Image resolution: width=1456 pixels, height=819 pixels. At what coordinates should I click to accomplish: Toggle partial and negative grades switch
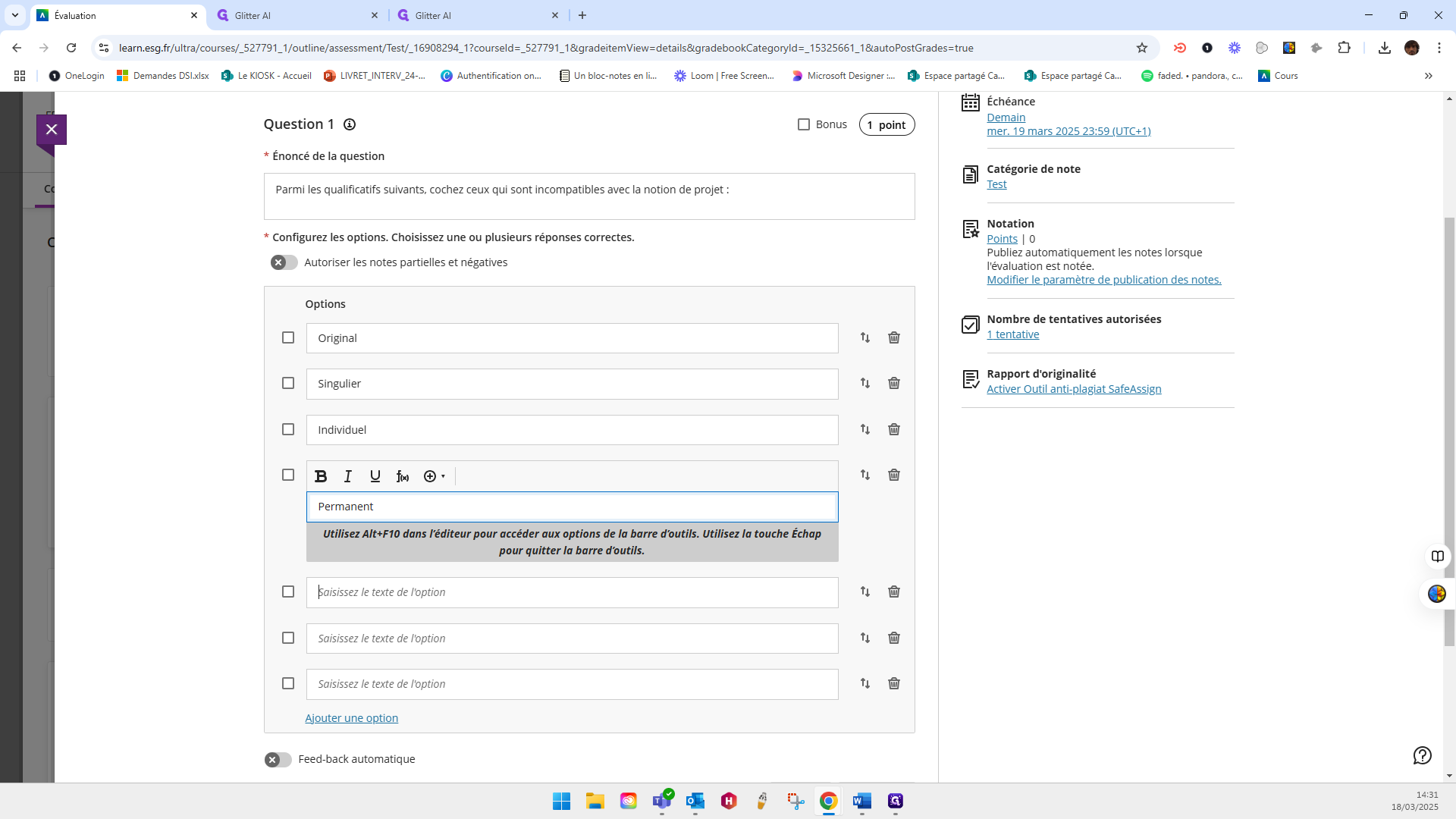tap(284, 262)
